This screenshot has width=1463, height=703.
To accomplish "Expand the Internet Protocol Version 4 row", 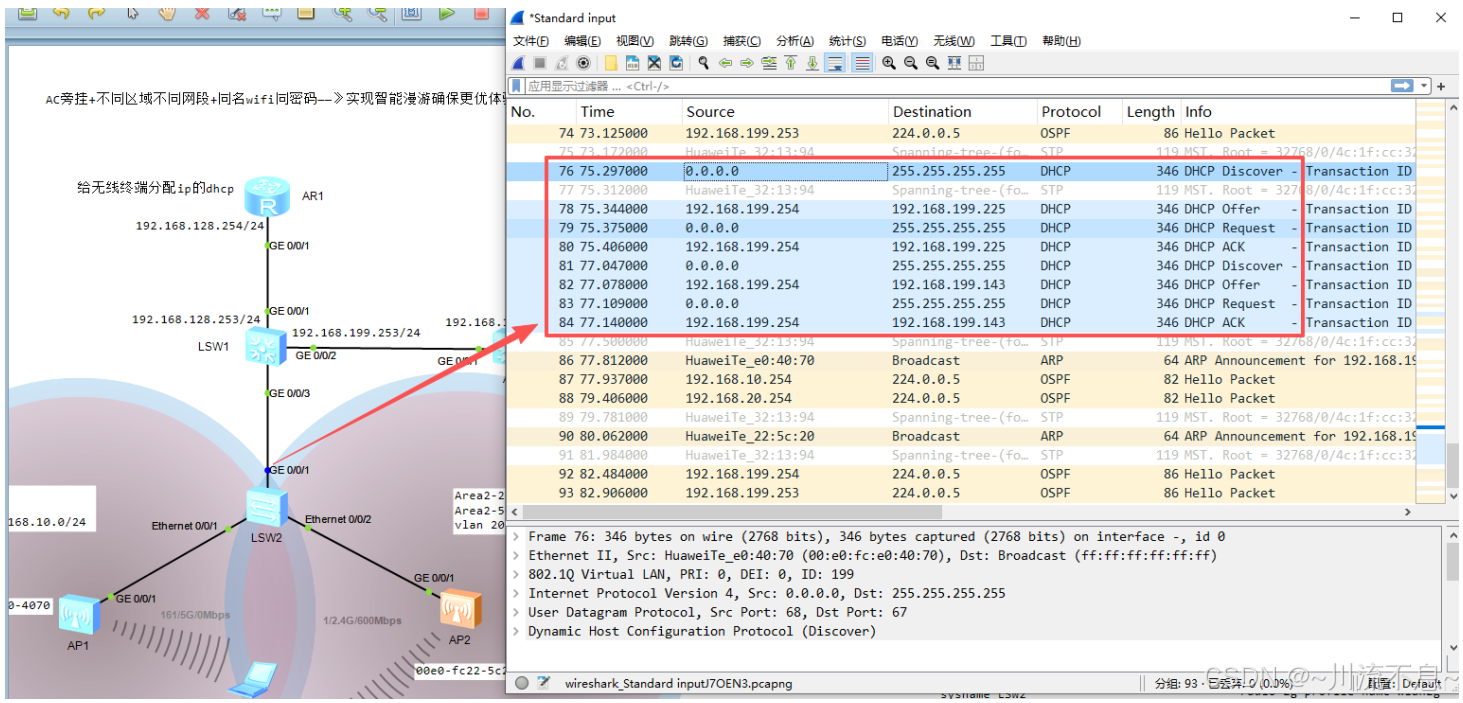I will coord(515,594).
